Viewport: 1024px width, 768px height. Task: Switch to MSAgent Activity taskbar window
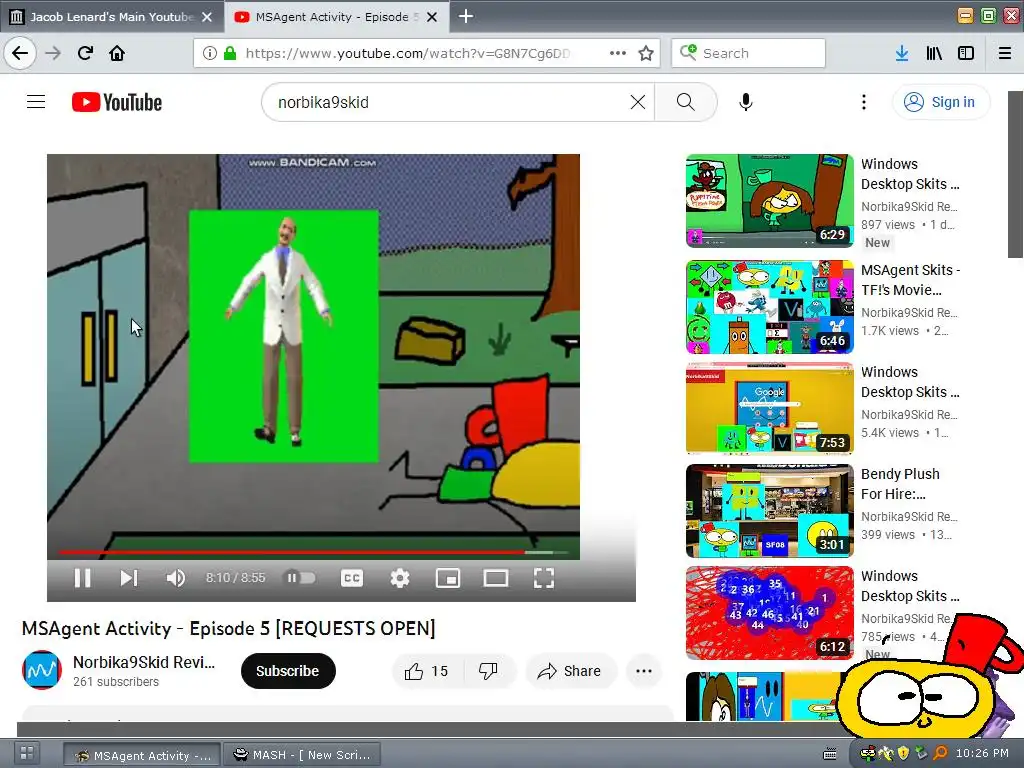click(140, 755)
